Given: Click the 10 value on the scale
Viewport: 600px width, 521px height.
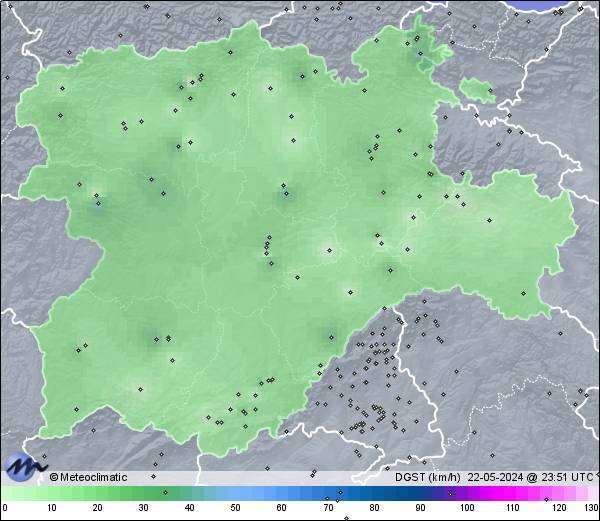Looking at the screenshot, I should 52,508.
